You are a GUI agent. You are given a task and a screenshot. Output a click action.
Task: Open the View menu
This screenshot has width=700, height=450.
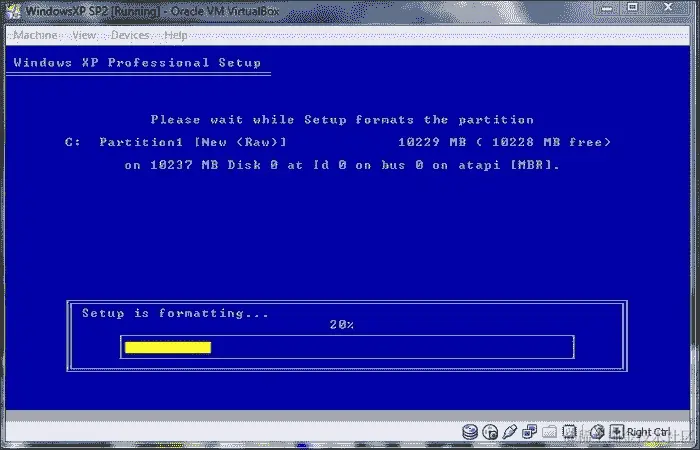click(x=84, y=35)
